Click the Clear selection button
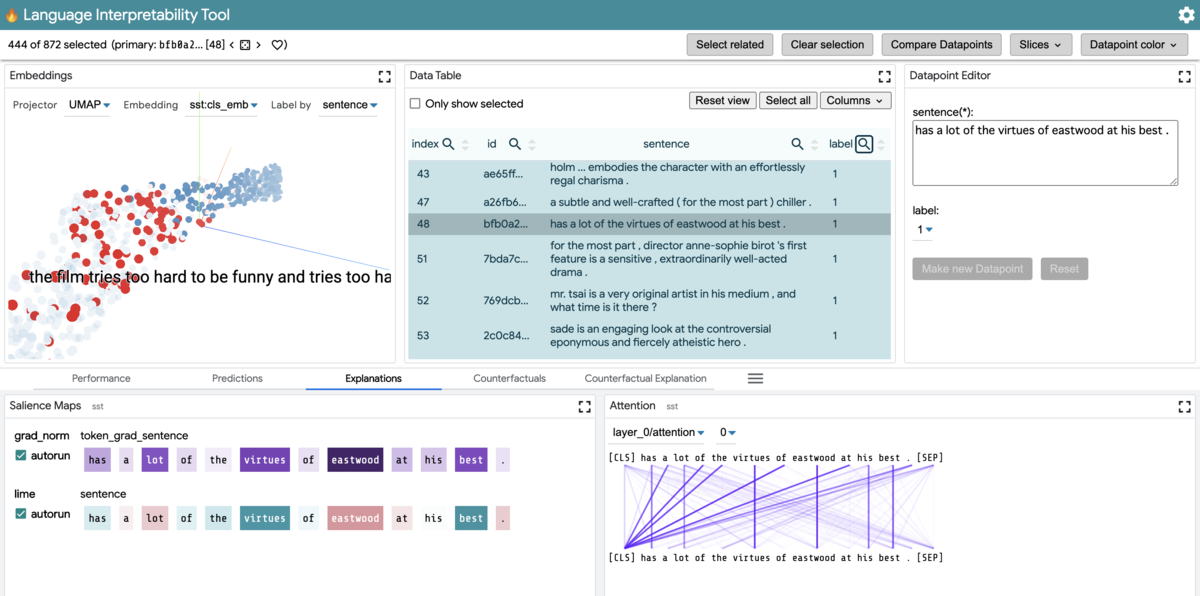The width and height of the screenshot is (1200, 596). pyautogui.click(x=829, y=44)
